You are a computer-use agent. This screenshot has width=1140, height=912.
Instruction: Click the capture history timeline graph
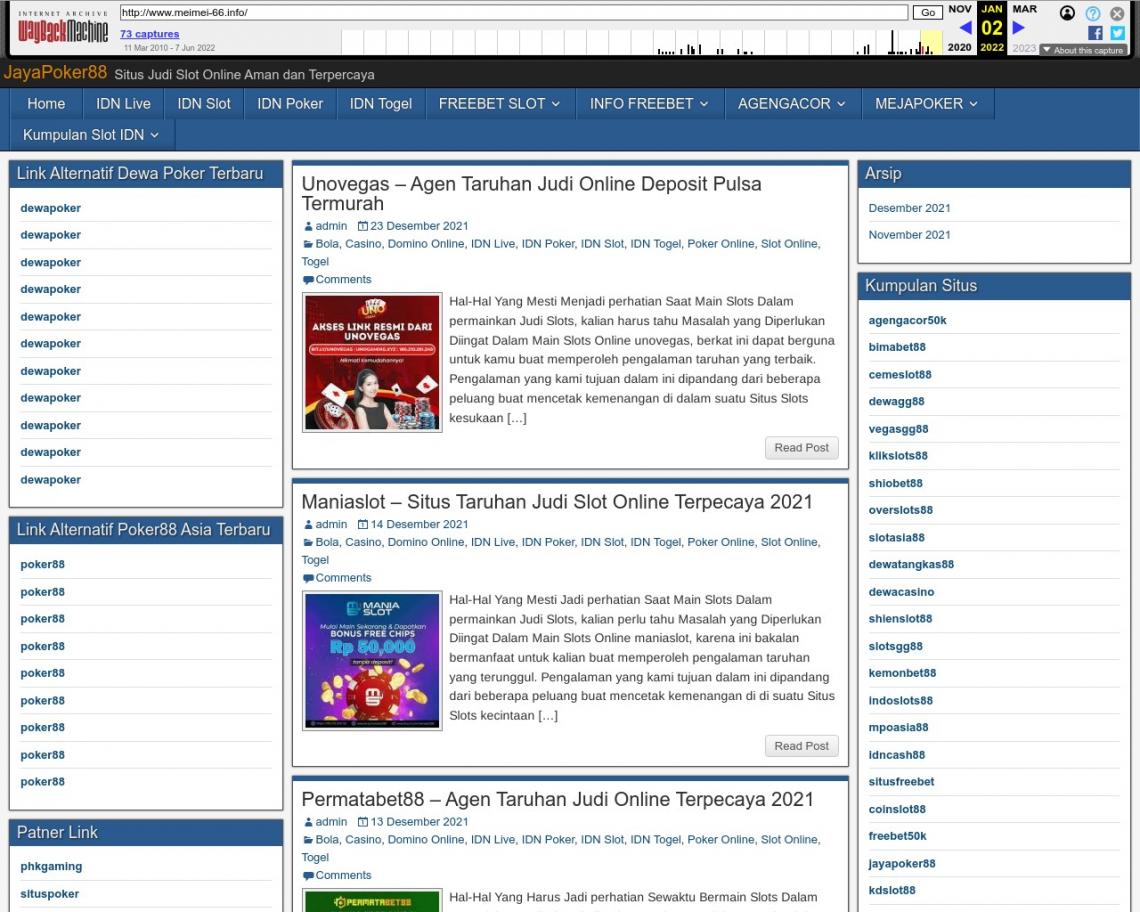point(642,42)
